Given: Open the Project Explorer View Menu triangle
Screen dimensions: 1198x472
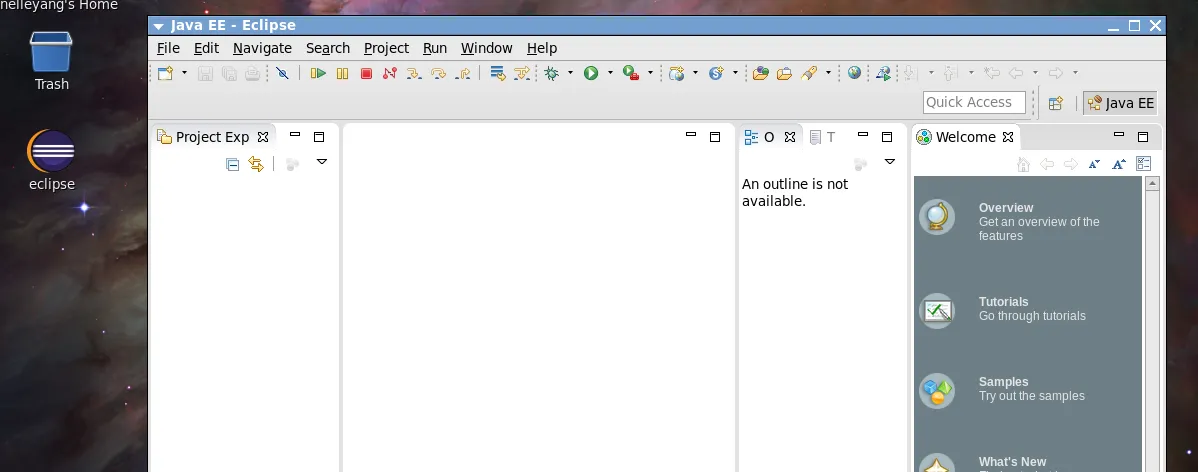Looking at the screenshot, I should pyautogui.click(x=322, y=162).
